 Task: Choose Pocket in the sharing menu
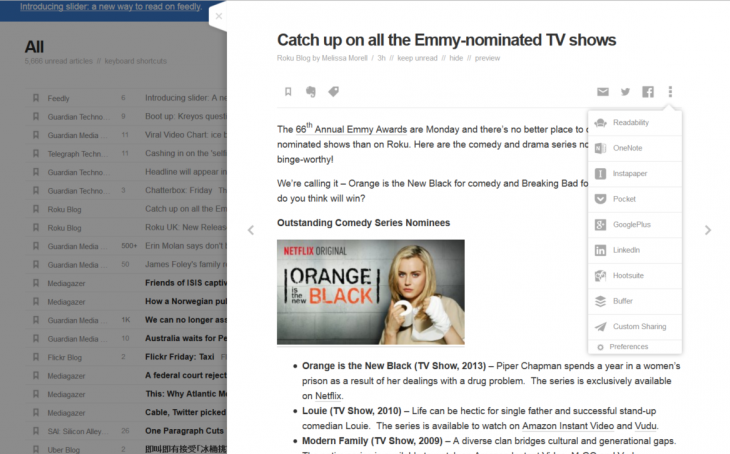point(624,199)
